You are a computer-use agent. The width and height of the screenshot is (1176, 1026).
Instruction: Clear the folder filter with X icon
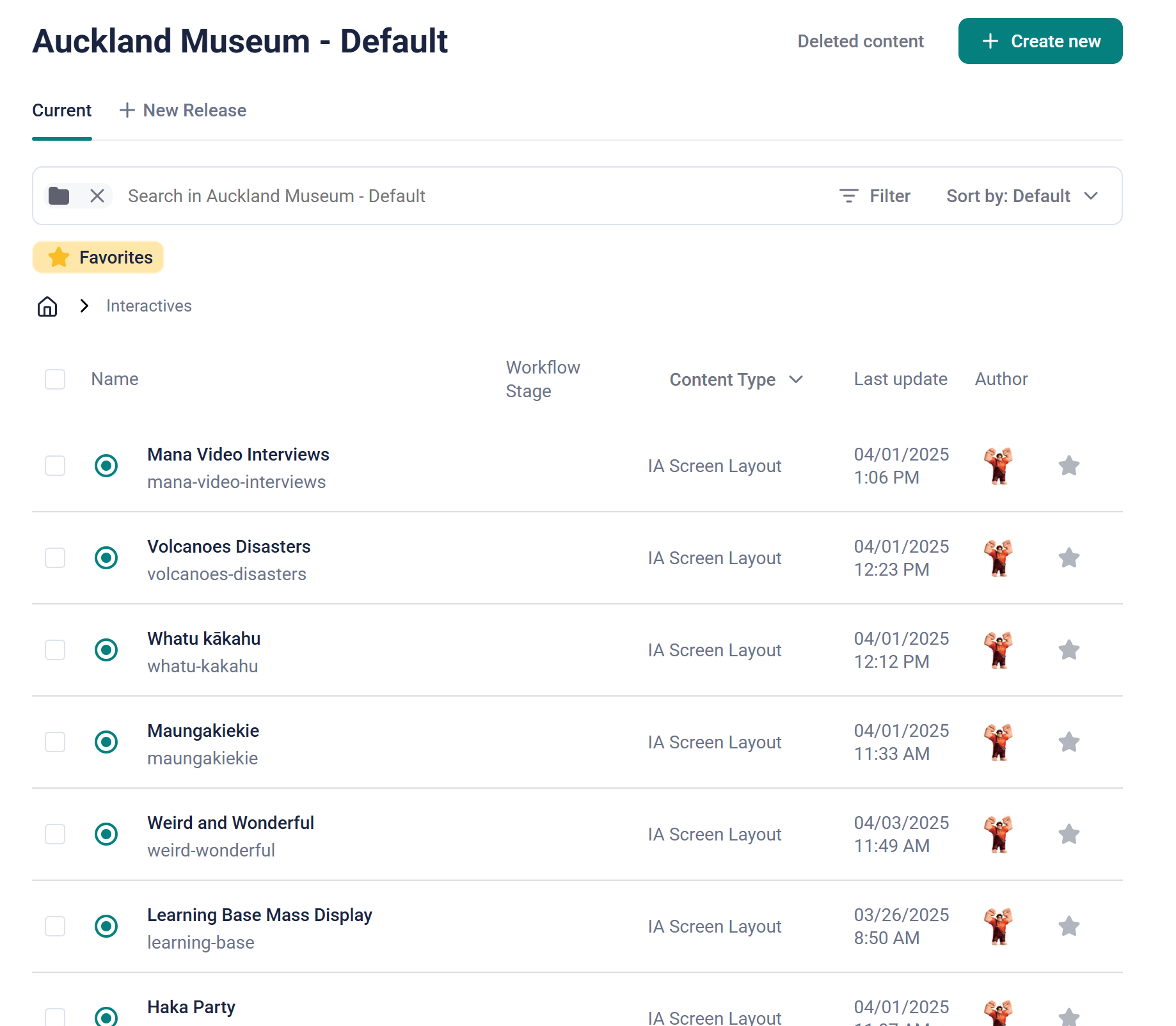tap(97, 196)
